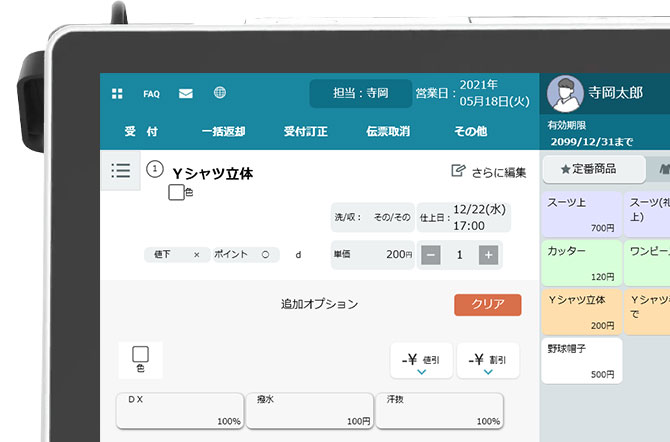
Task: Open the 洗/収 その/その selector
Action: [373, 217]
